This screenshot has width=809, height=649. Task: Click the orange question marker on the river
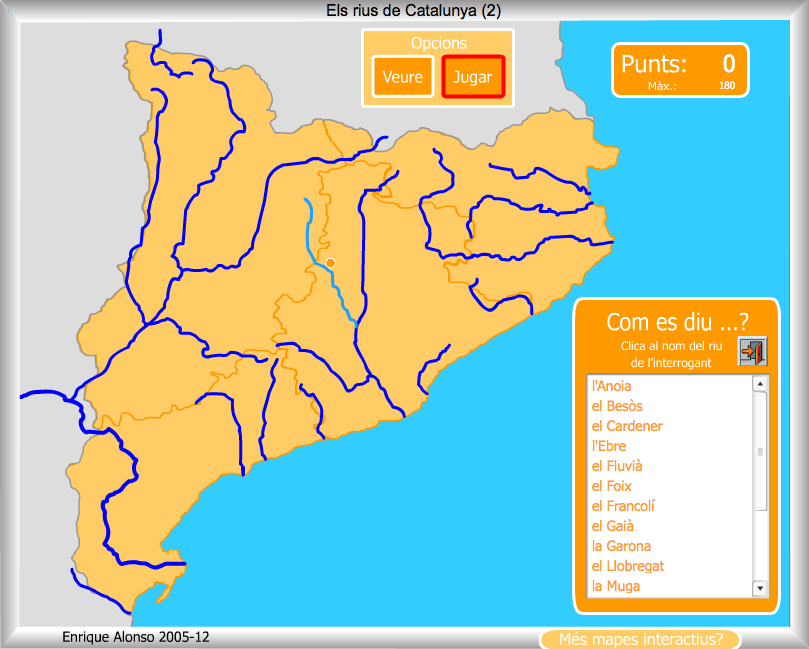[330, 263]
